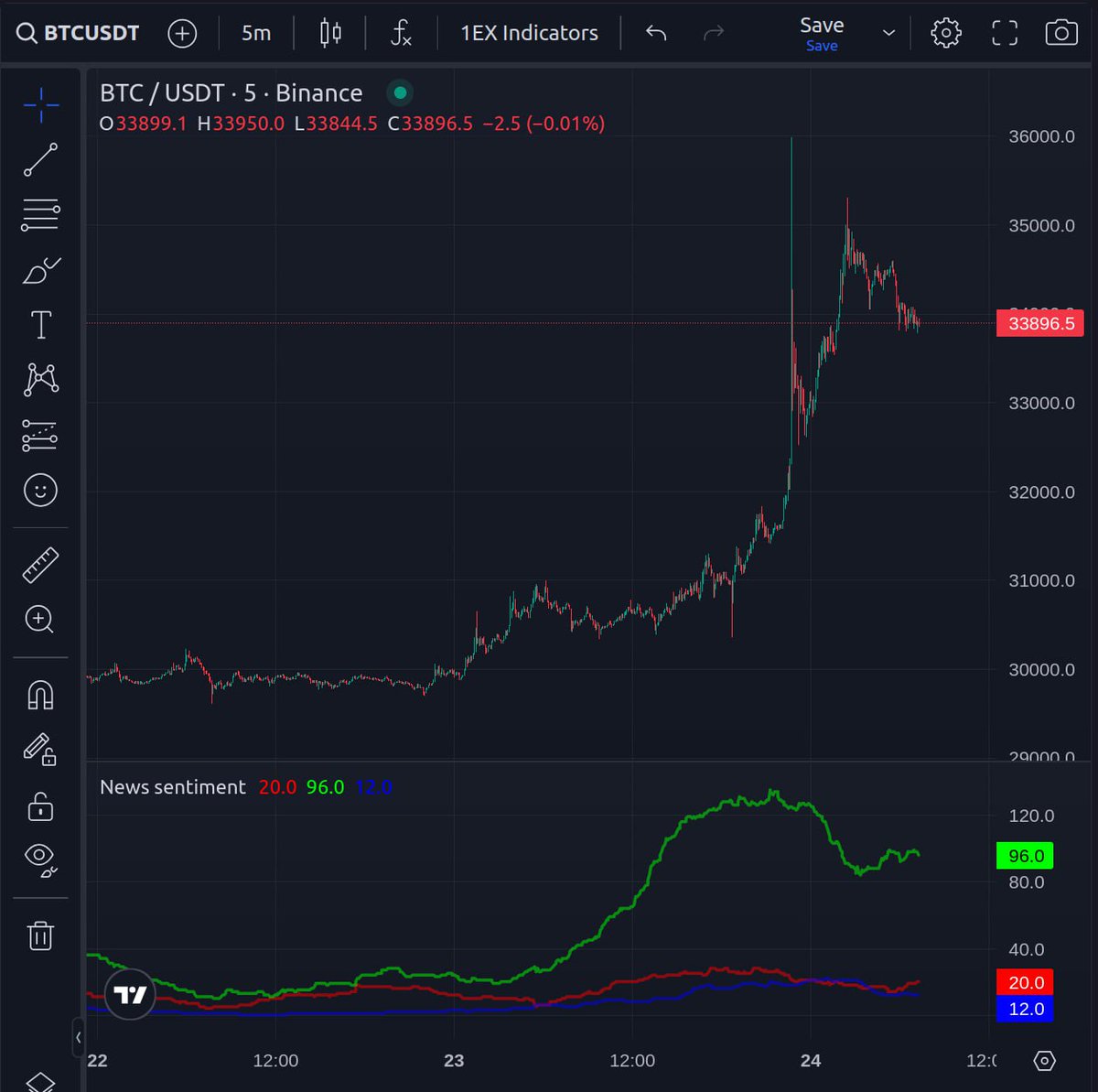Screen dimensions: 1098x1092
Task: Select the trend line drawing tool
Action: (x=40, y=160)
